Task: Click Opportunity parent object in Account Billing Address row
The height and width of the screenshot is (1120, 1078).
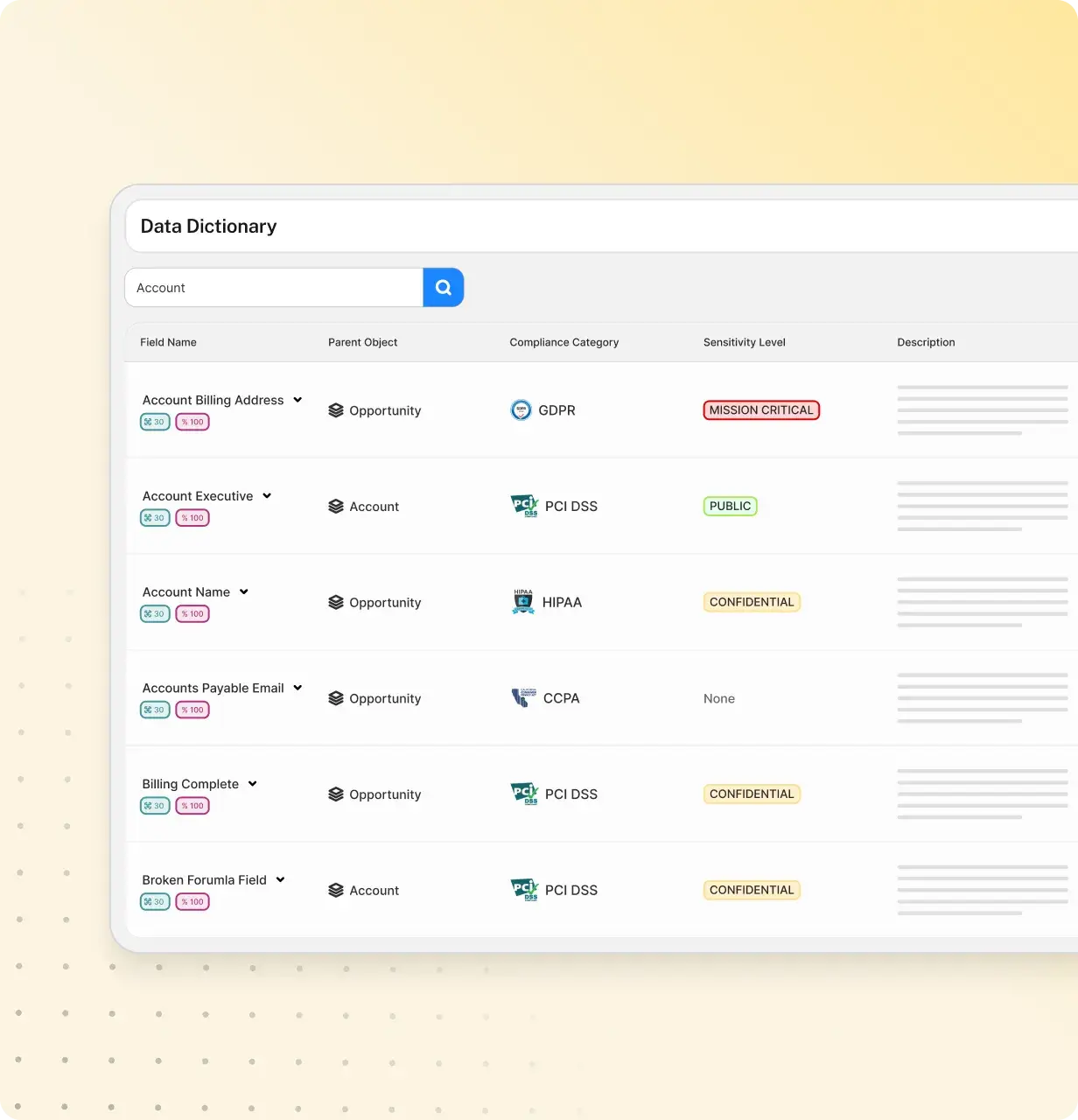Action: coord(385,410)
